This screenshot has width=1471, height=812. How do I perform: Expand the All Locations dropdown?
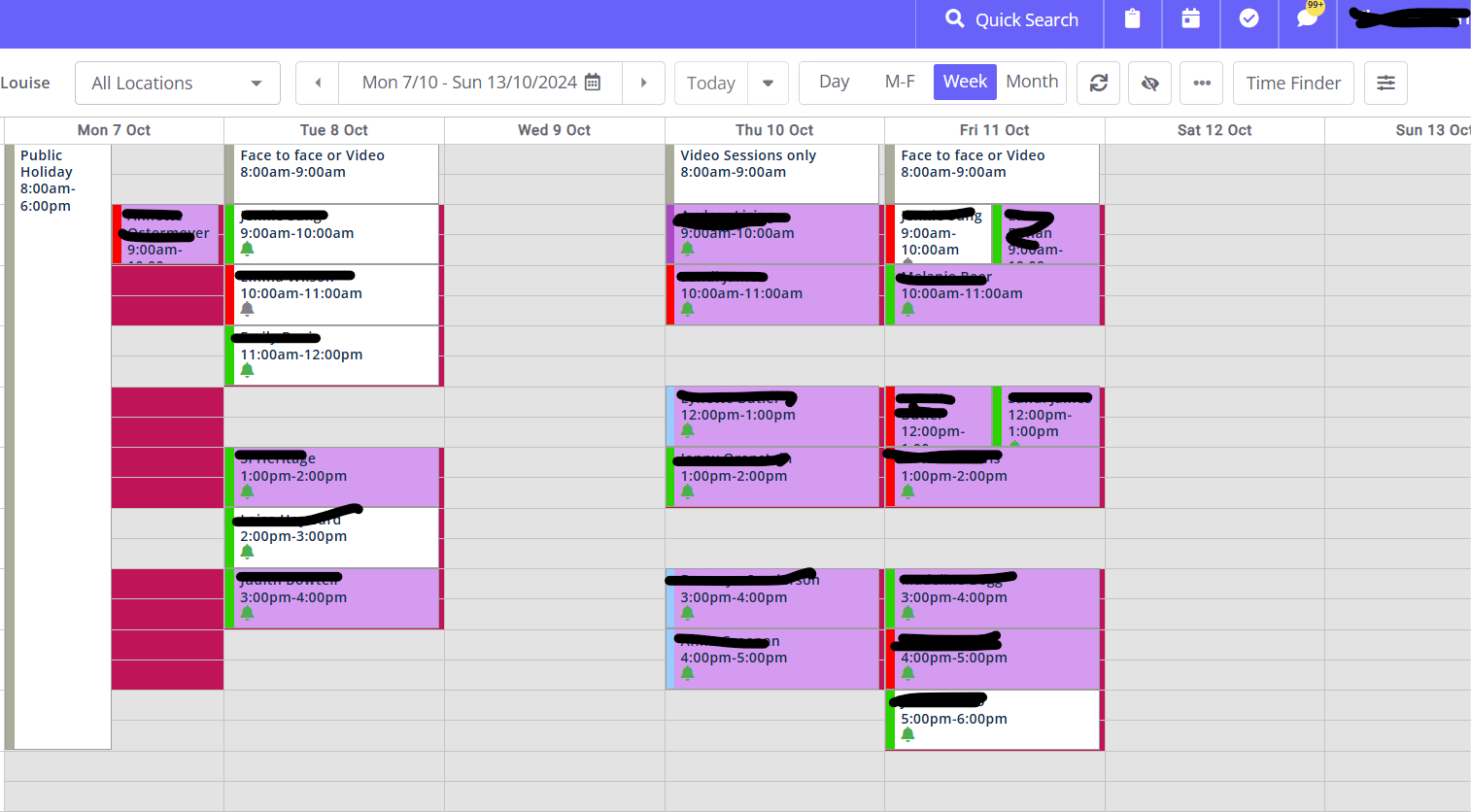pyautogui.click(x=178, y=84)
